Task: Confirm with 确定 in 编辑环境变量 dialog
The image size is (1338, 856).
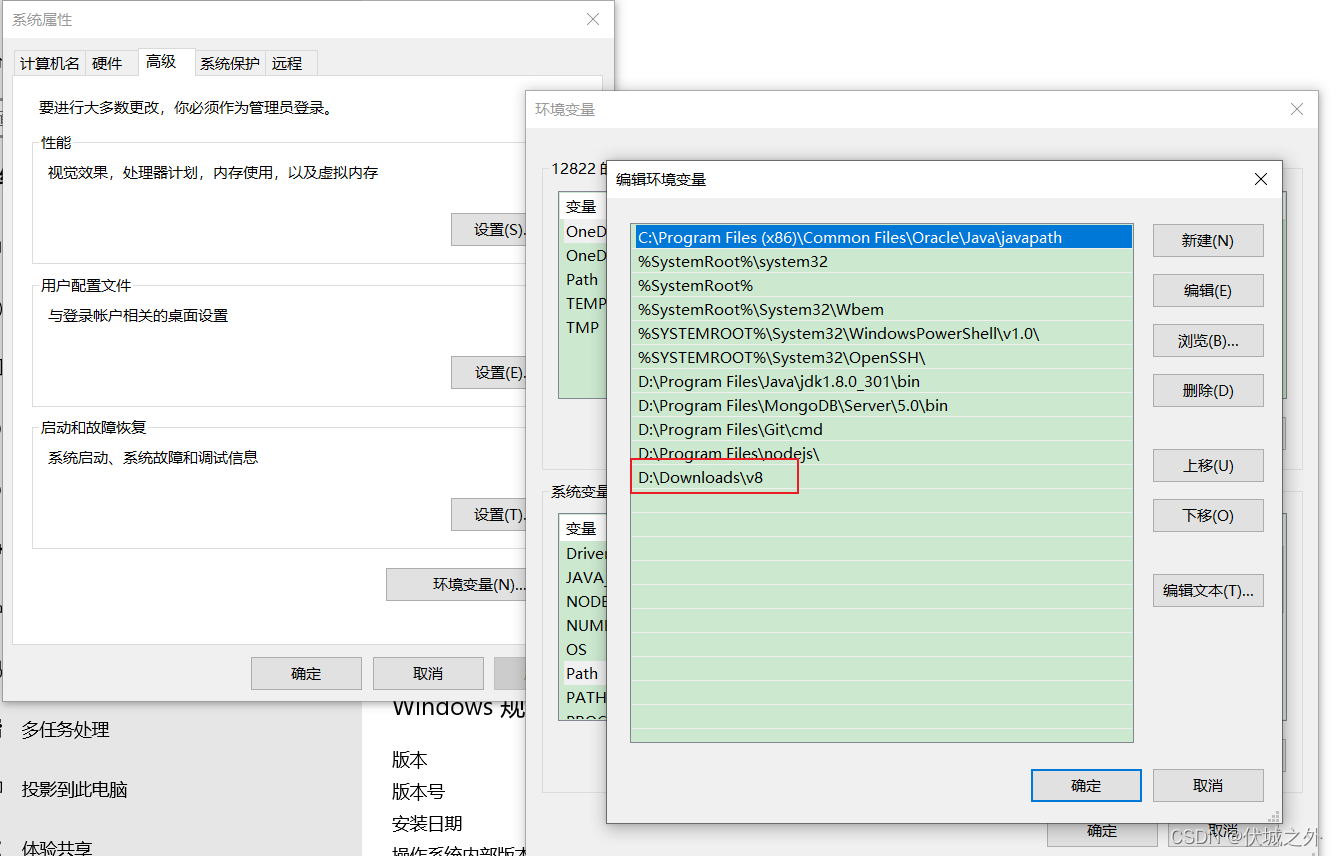Action: [1086, 786]
